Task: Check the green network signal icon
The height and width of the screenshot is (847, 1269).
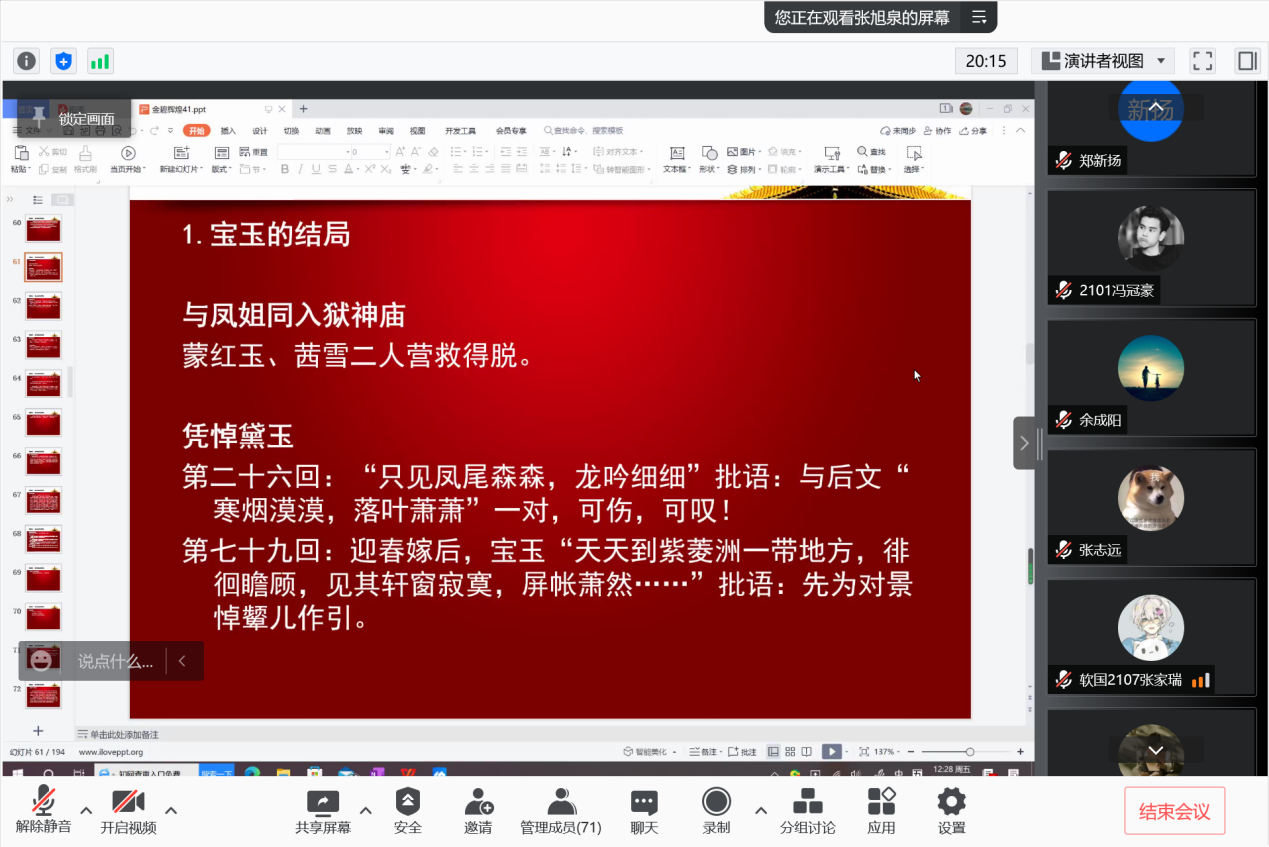Action: (x=100, y=61)
